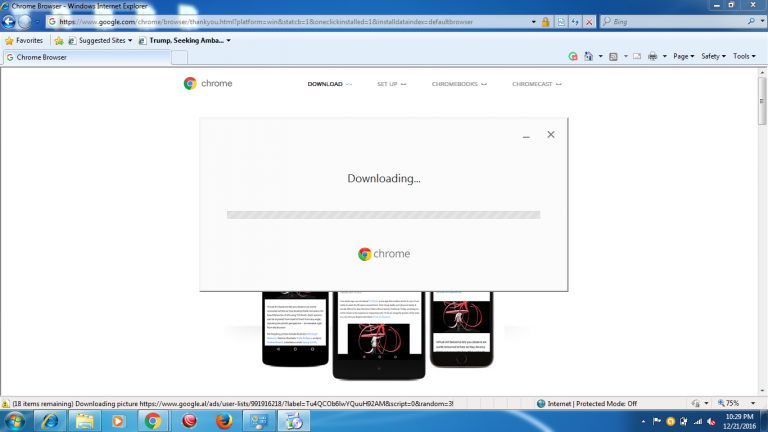Open the CHROMEBOOKS navigation menu item
This screenshot has height=432, width=768.
[458, 84]
